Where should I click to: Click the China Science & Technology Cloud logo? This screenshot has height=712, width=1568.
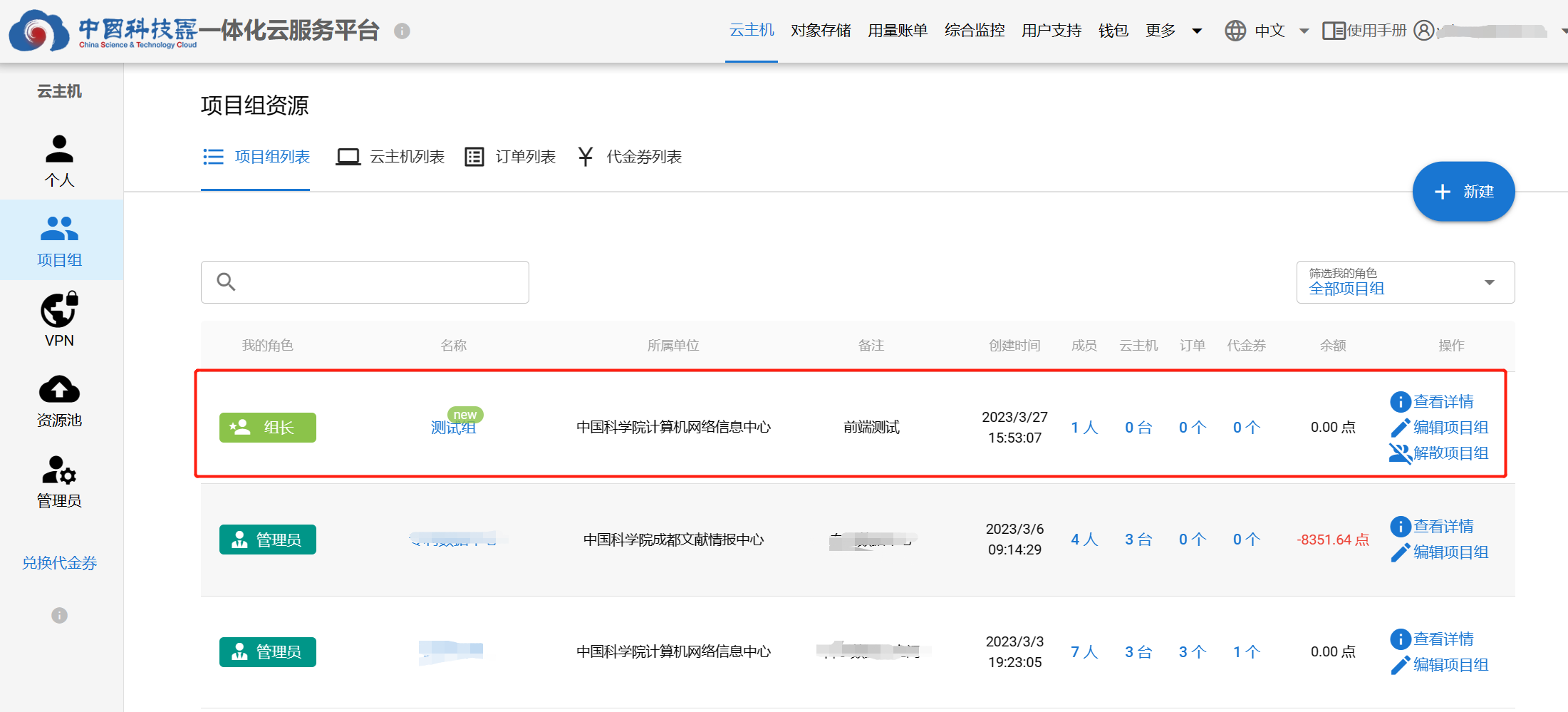coord(103,31)
